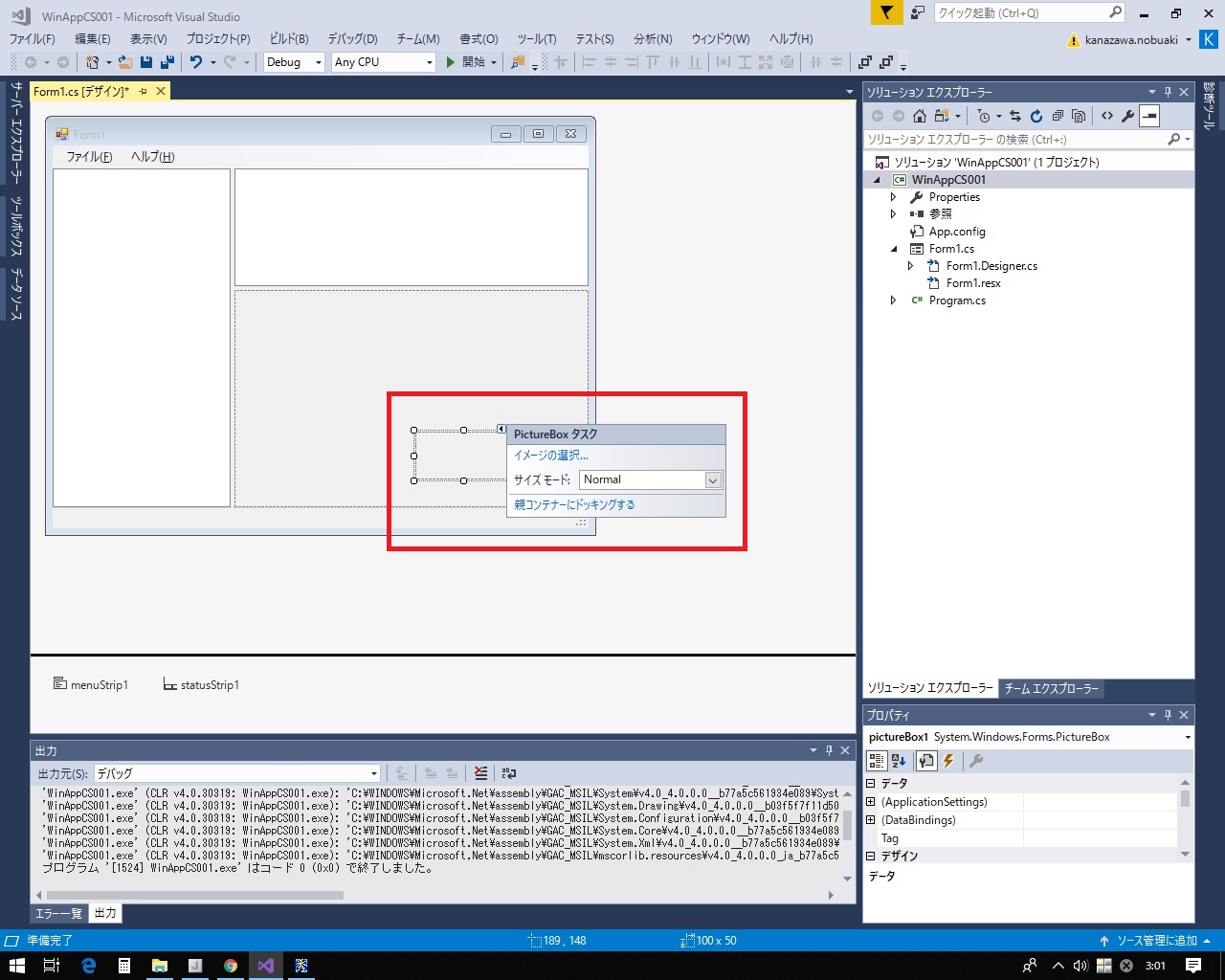Image resolution: width=1225 pixels, height=980 pixels.
Task: Toggle auto hide pin on Properties panel
Action: 1168,715
